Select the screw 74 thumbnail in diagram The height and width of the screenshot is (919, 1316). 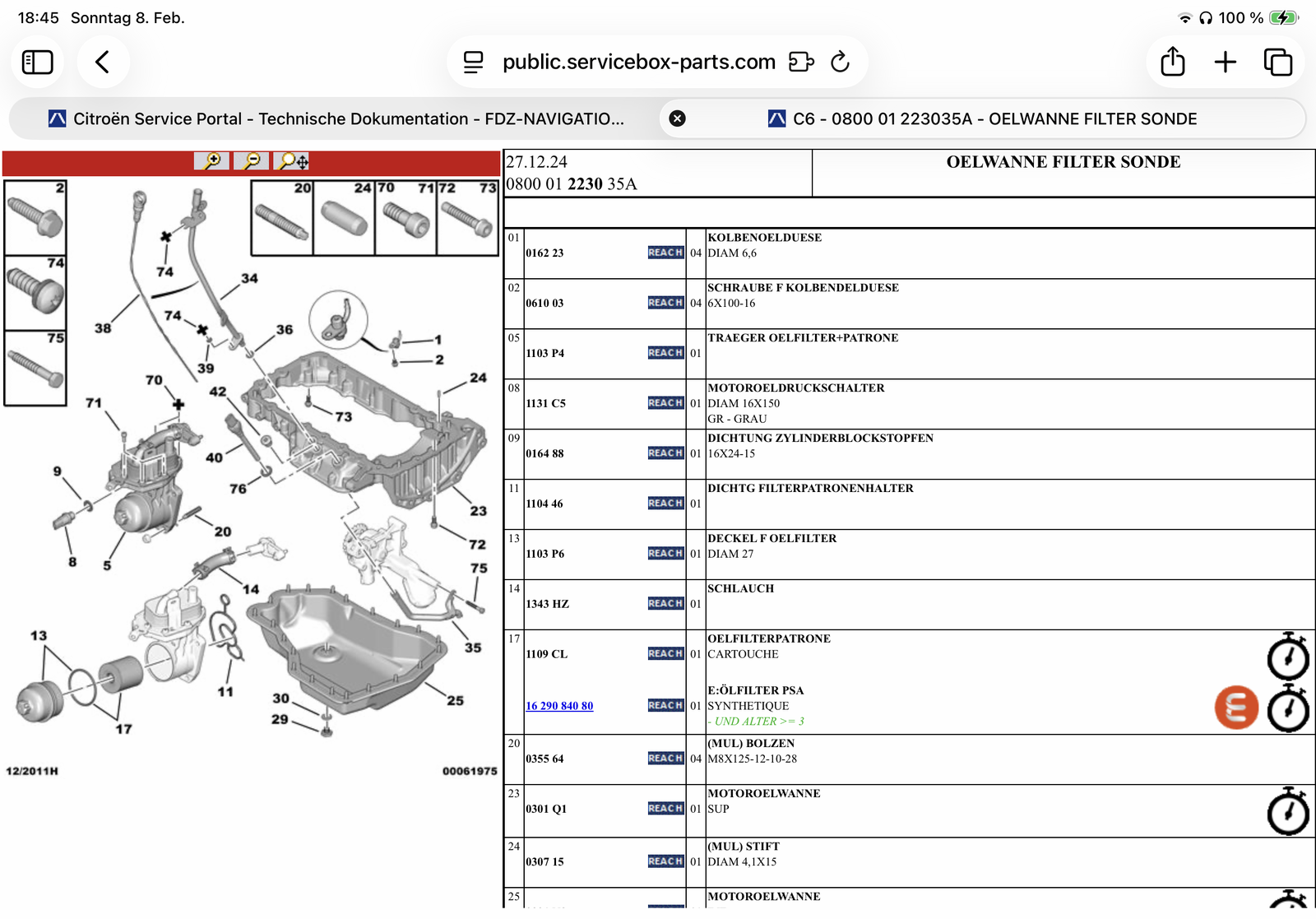click(x=35, y=293)
